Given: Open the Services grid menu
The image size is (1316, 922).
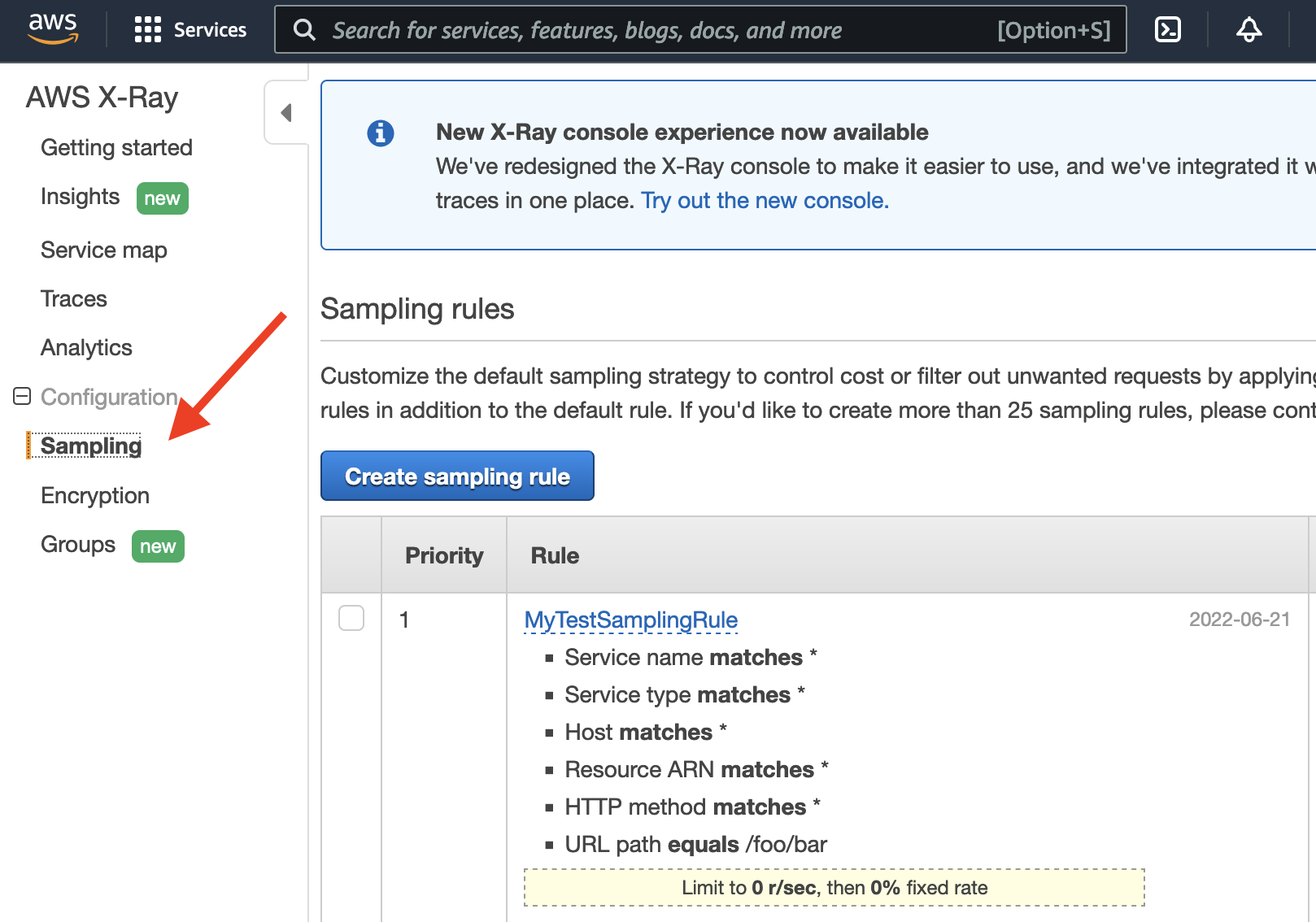Looking at the screenshot, I should pyautogui.click(x=147, y=29).
